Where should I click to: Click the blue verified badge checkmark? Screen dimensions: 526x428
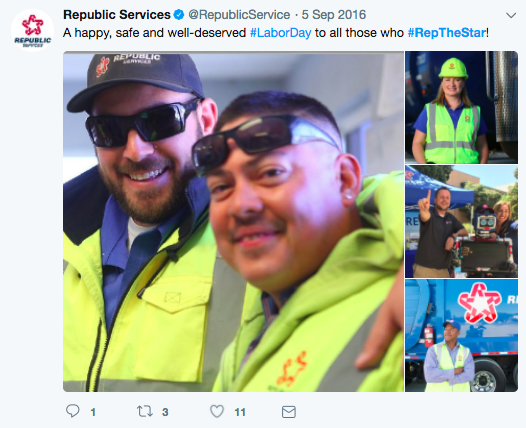point(179,15)
